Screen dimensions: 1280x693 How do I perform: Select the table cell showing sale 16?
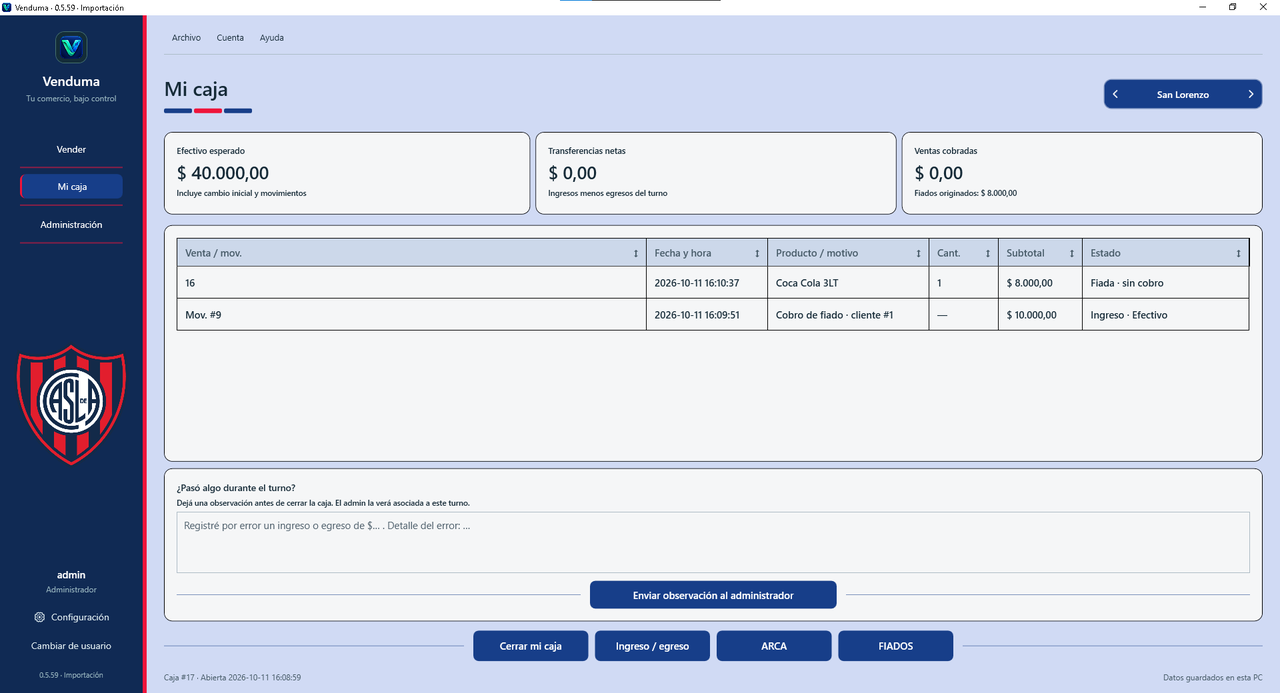click(x=412, y=283)
